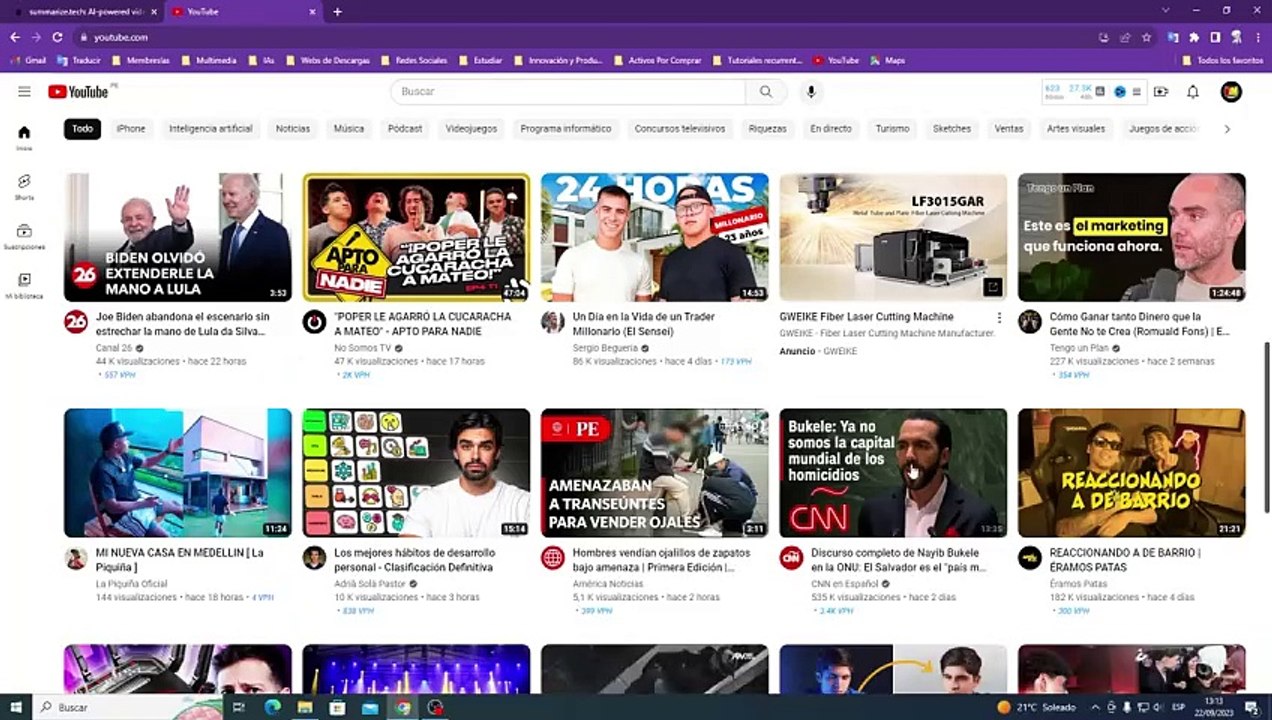
Task: Select the Todo filter chip
Action: (x=82, y=129)
